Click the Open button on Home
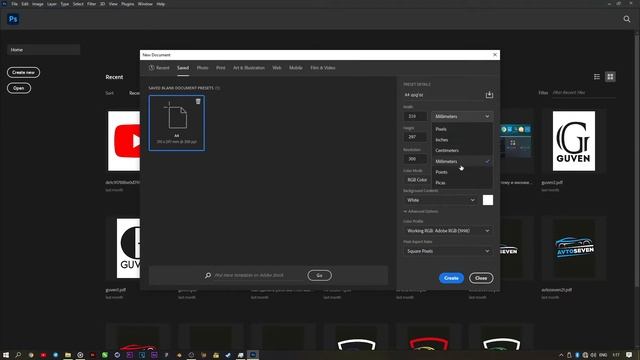Viewport: 640px width, 360px height. point(19,88)
